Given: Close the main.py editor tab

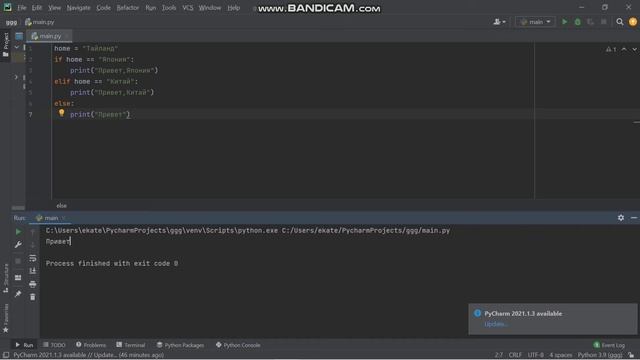Looking at the screenshot, I should click(67, 36).
